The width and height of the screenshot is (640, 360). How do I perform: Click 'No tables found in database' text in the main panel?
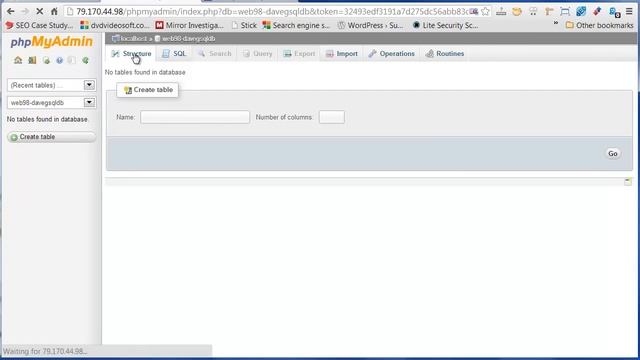coord(145,72)
